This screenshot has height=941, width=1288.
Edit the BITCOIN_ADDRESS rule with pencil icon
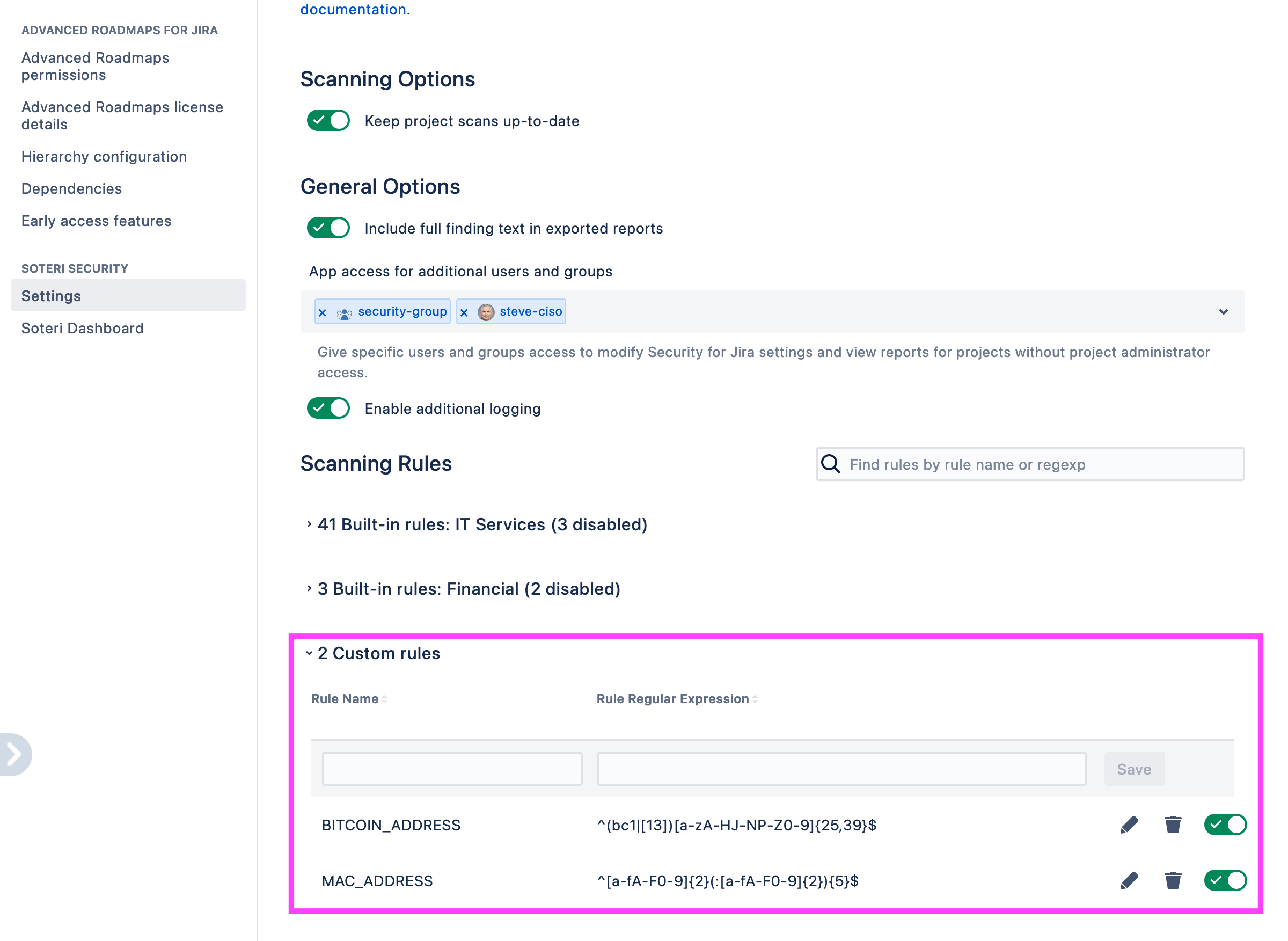pos(1129,825)
